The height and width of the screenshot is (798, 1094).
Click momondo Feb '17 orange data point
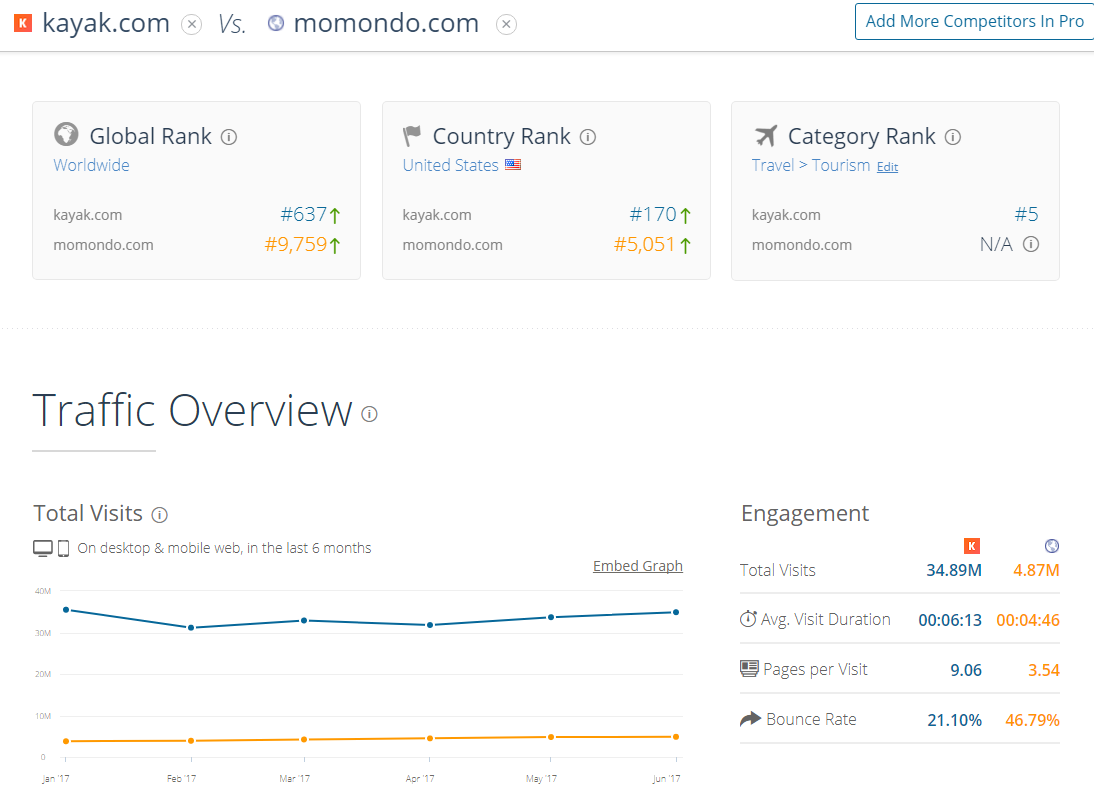pos(191,741)
